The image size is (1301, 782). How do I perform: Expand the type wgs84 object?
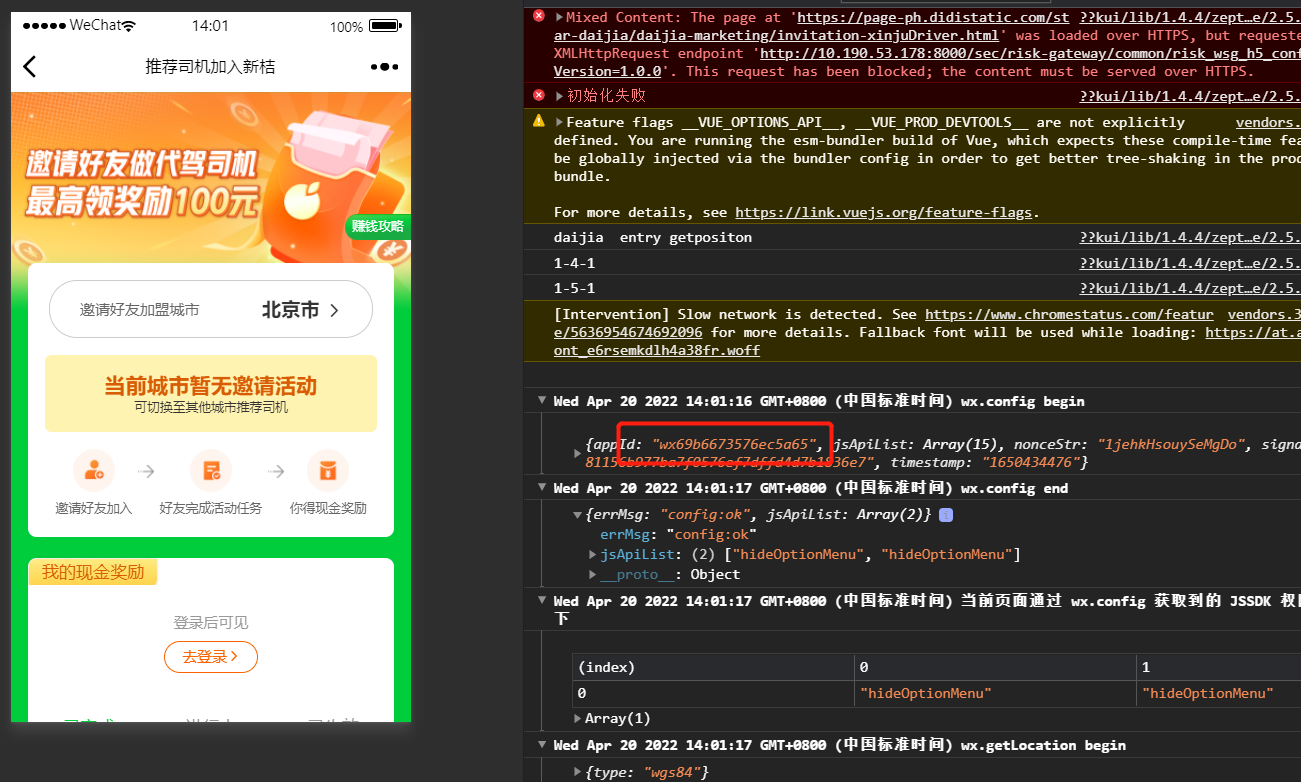pyautogui.click(x=578, y=773)
